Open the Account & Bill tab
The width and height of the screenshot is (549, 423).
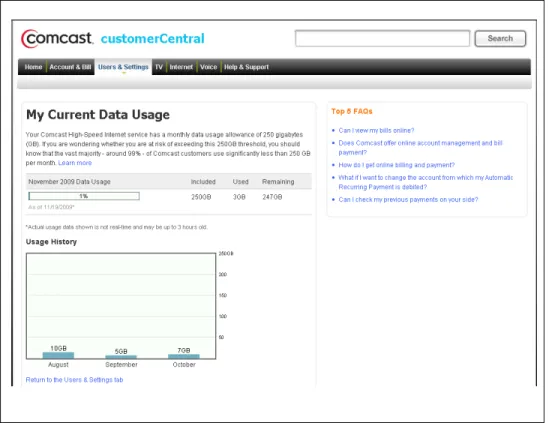coord(70,67)
